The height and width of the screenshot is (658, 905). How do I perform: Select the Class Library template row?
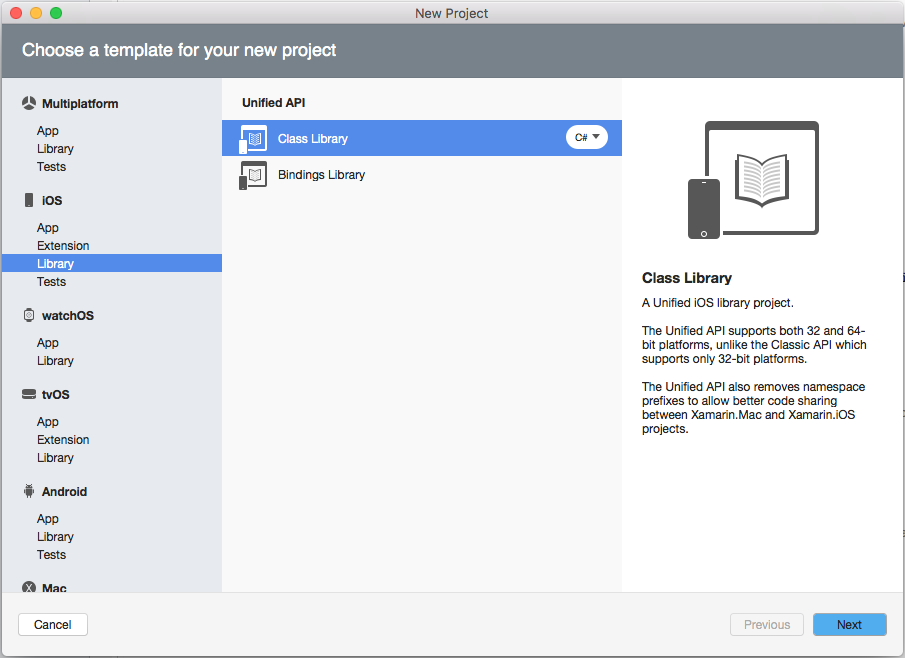pyautogui.click(x=422, y=138)
